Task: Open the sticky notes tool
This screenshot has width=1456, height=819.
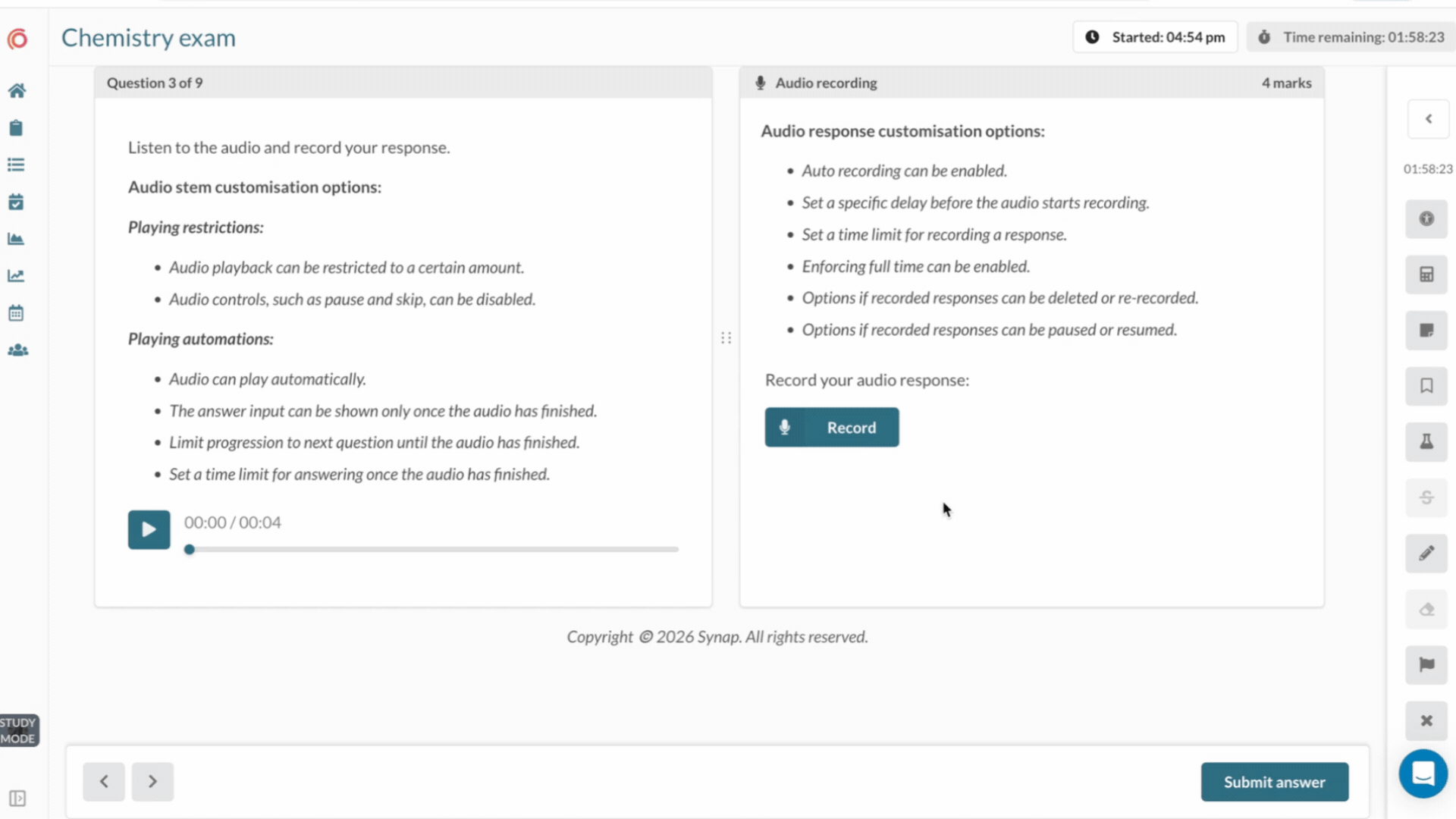Action: [1426, 331]
